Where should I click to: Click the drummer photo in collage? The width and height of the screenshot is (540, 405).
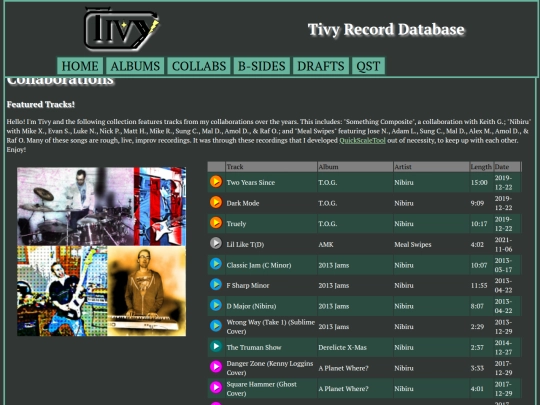pyautogui.click(x=75, y=206)
